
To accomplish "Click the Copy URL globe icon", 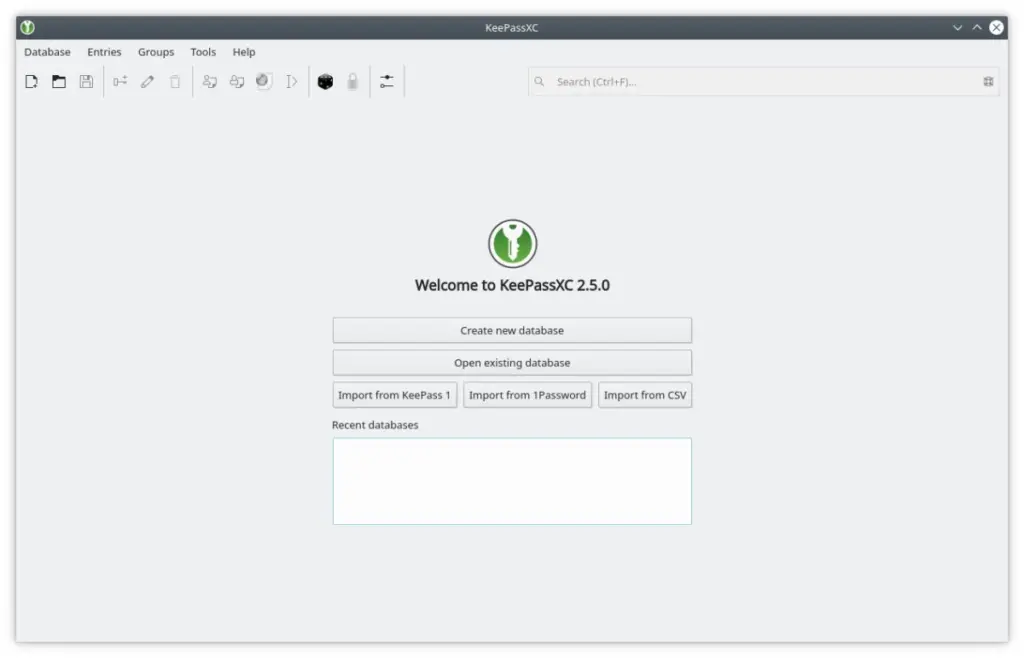I will [x=263, y=81].
